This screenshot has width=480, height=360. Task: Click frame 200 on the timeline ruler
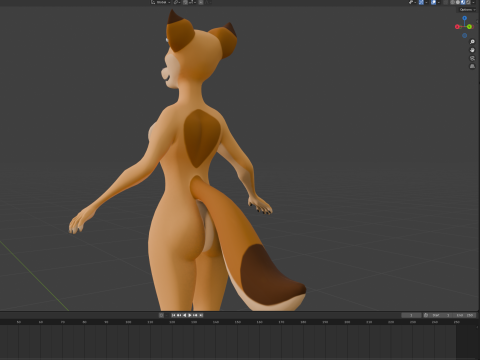pos(347,322)
